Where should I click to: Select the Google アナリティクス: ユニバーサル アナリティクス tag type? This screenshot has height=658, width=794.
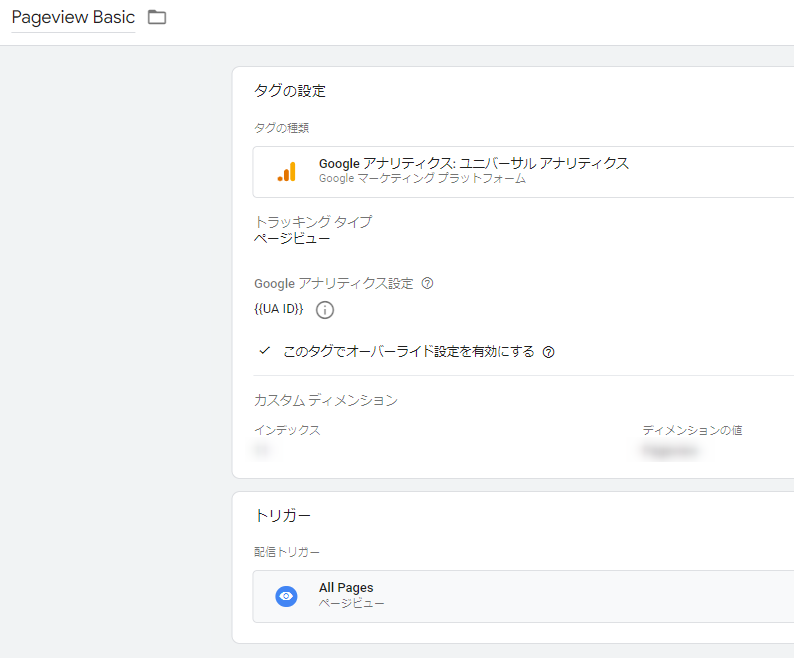tap(523, 172)
